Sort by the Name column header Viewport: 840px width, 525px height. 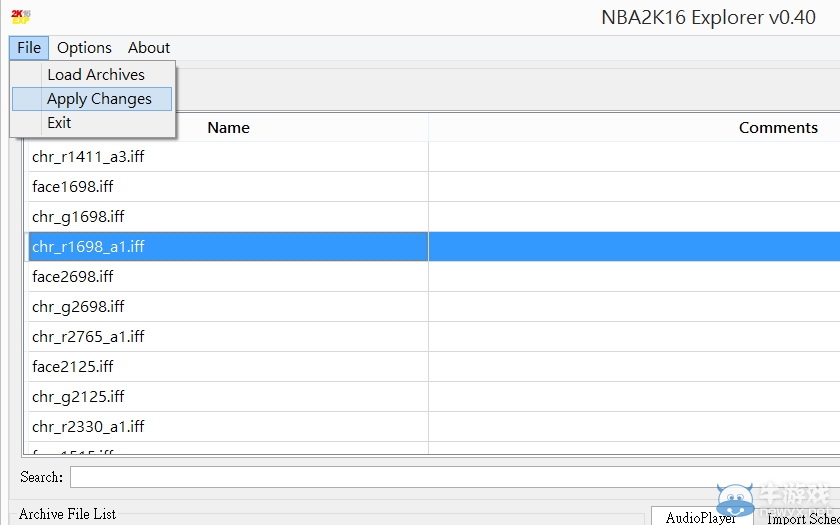228,128
